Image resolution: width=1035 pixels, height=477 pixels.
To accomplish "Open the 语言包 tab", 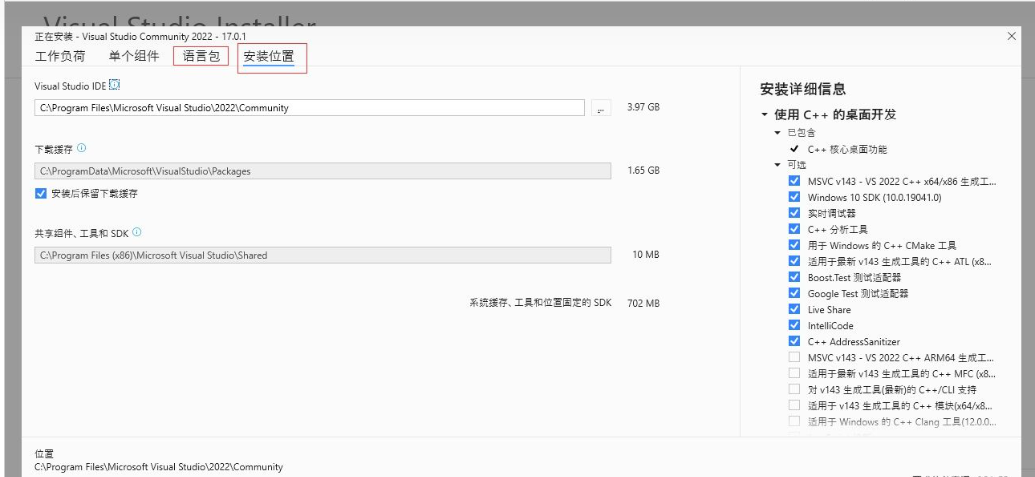I will (x=201, y=56).
